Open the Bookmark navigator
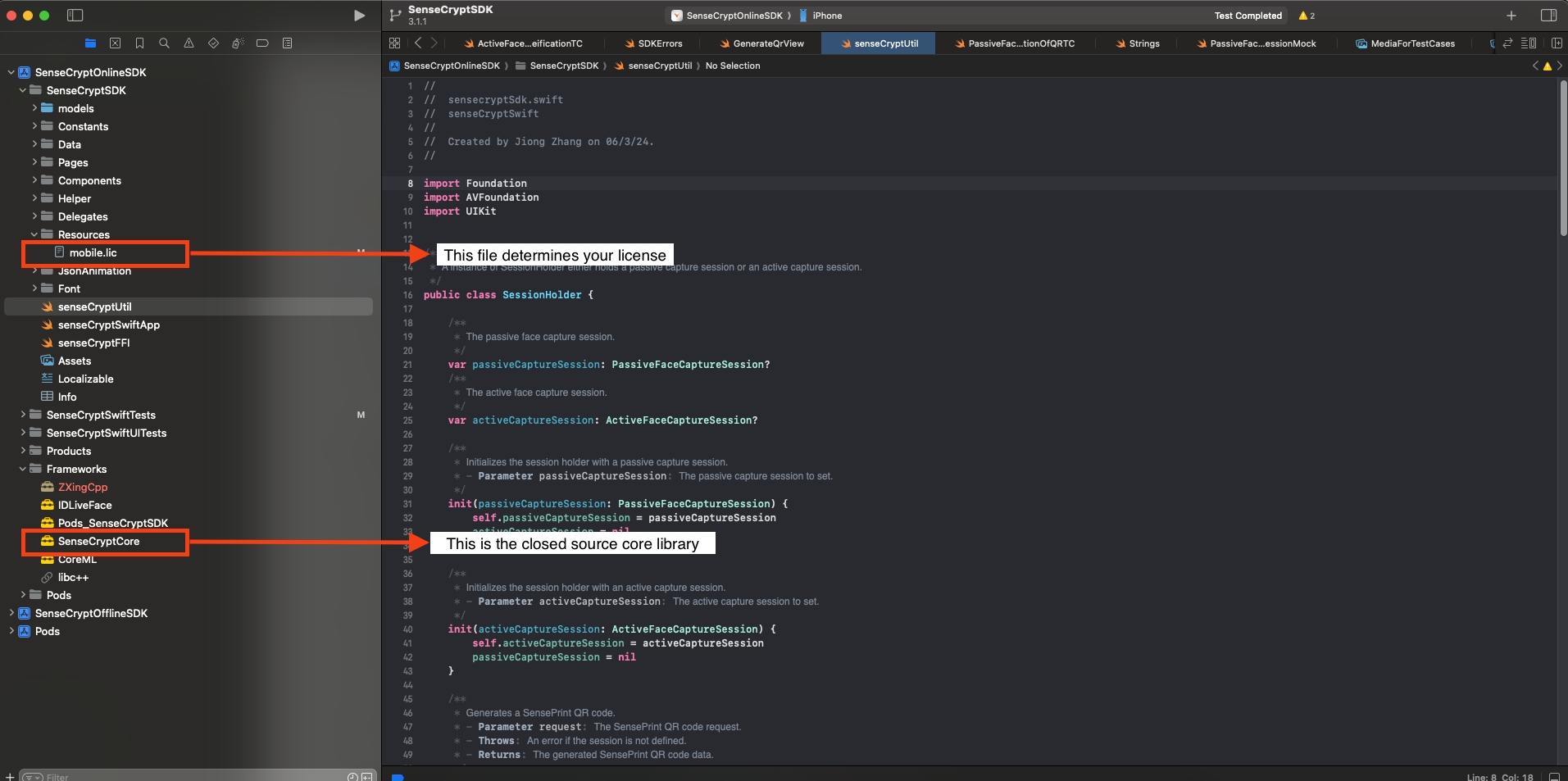This screenshot has height=781, width=1568. tap(139, 43)
